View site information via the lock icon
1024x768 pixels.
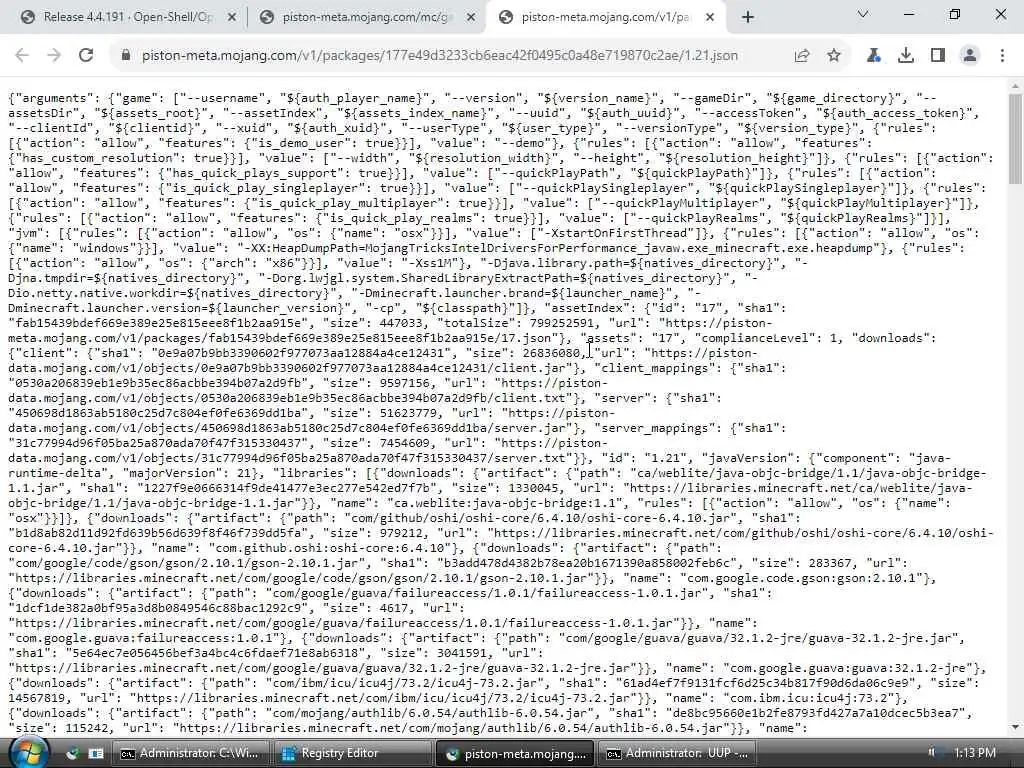[x=126, y=56]
